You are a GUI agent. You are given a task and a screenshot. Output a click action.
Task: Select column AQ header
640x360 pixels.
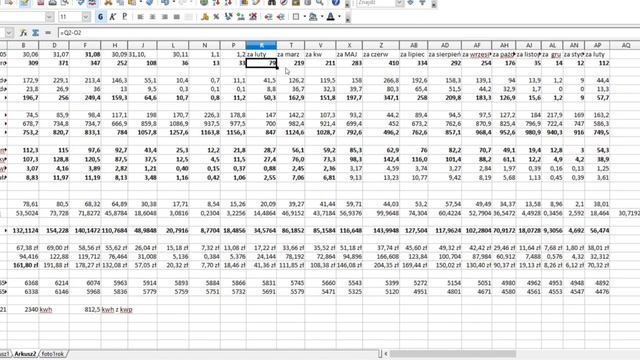click(x=626, y=45)
